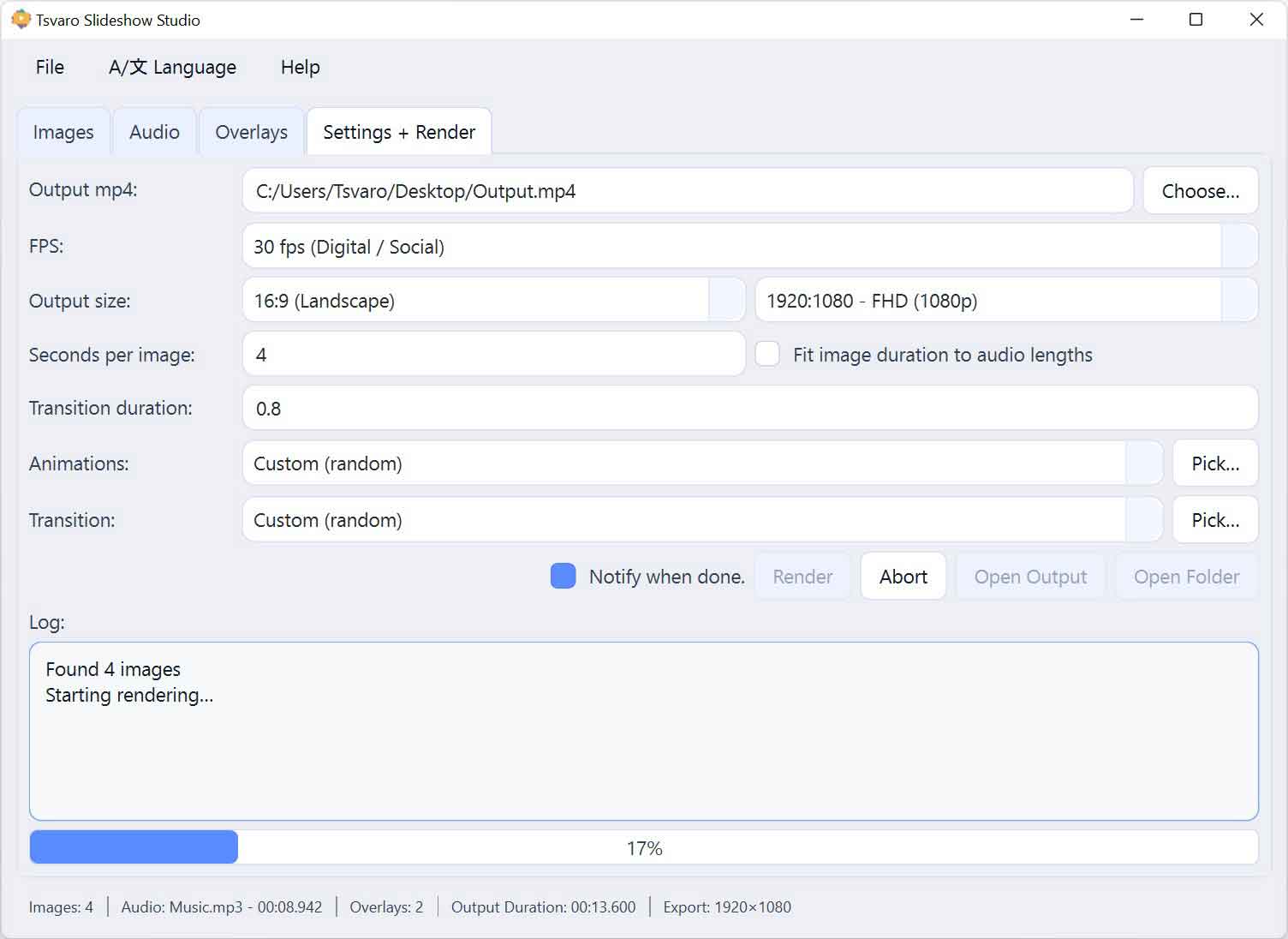This screenshot has height=939, width=1288.
Task: Click the Tsvaro app icon in title bar
Action: pos(21,19)
